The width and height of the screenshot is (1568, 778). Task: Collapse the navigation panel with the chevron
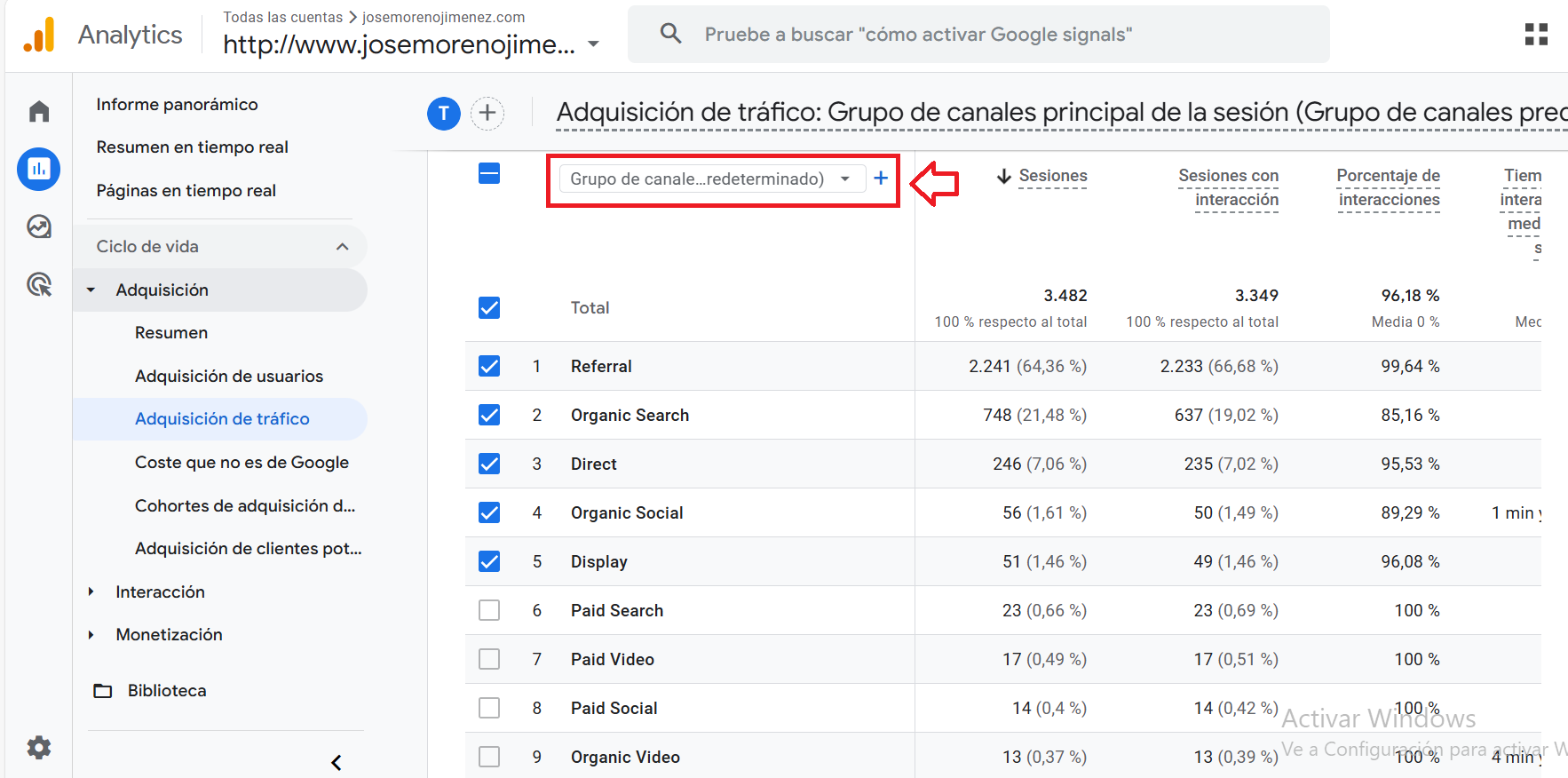point(337,762)
